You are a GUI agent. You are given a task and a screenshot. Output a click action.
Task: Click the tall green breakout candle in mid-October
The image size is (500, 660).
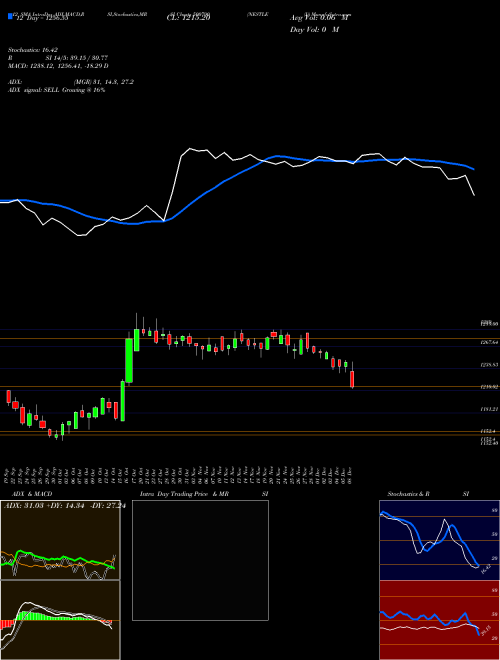pyautogui.click(x=130, y=361)
